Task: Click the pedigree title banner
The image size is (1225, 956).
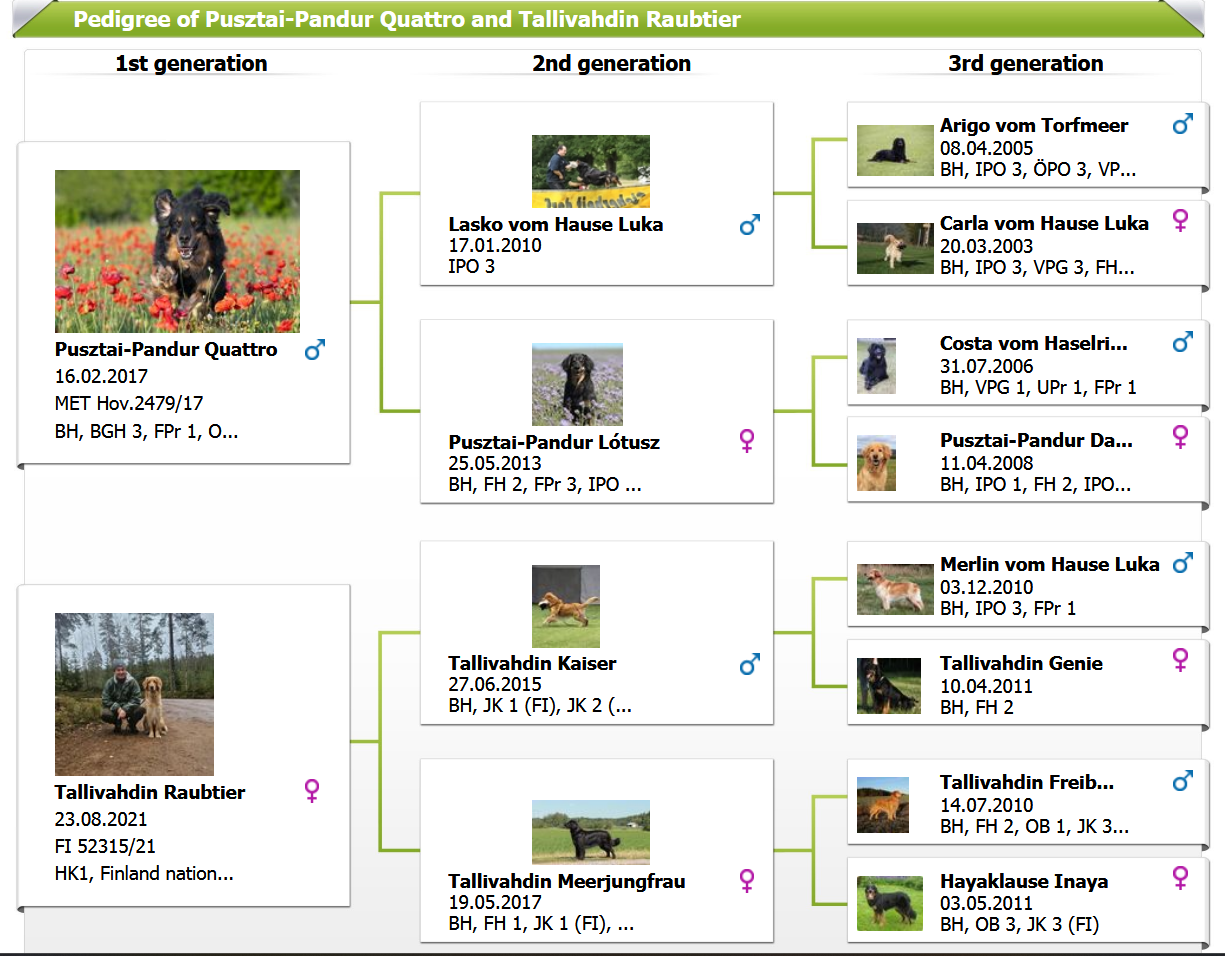Action: coord(407,20)
